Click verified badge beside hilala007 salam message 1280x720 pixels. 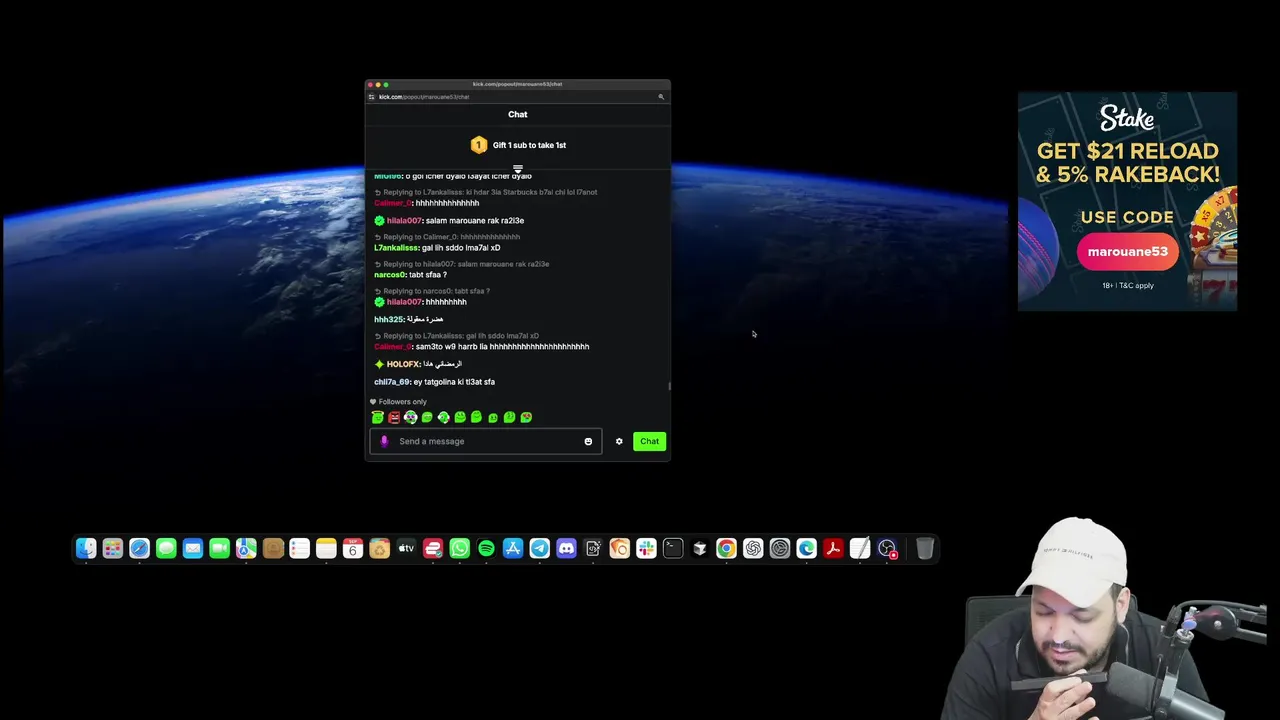[379, 221]
